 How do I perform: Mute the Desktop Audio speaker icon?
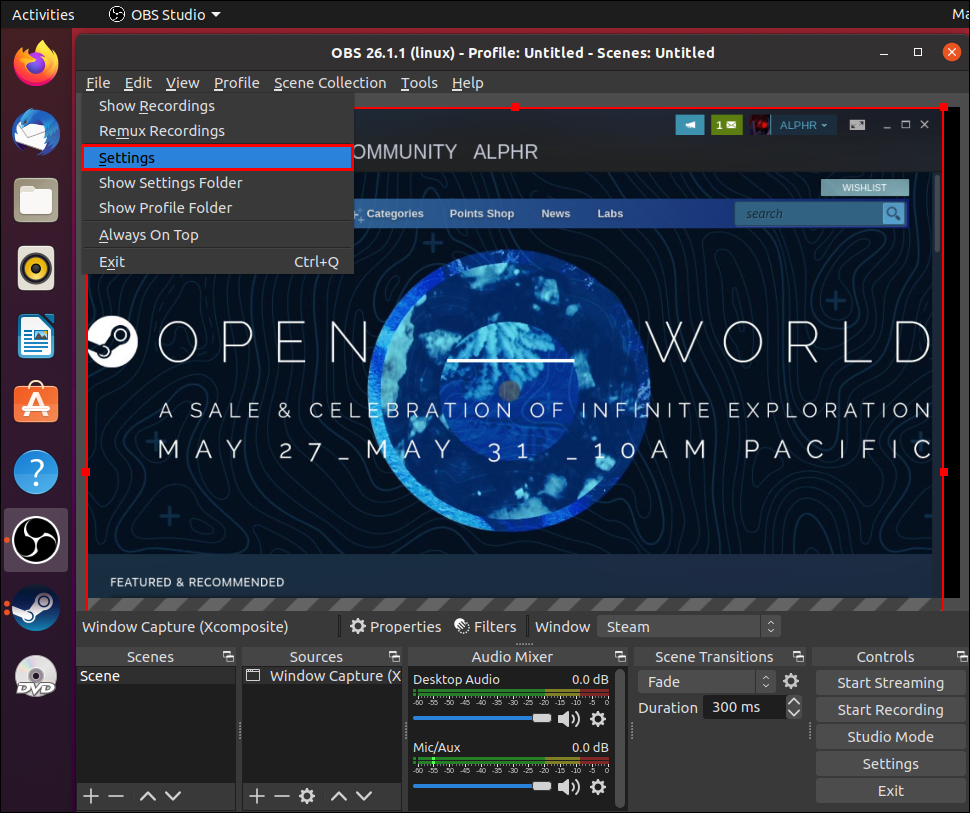[568, 719]
